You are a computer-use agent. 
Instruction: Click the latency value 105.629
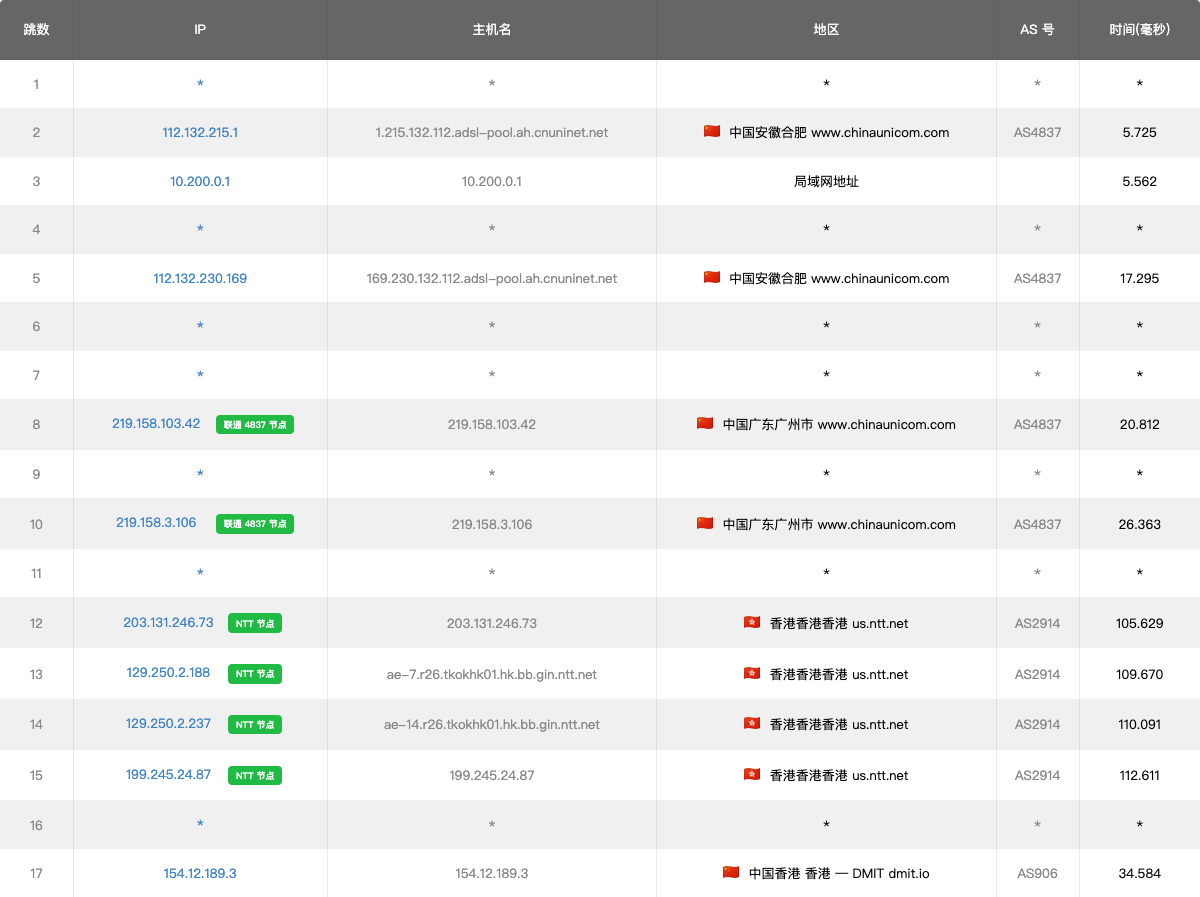point(1140,623)
